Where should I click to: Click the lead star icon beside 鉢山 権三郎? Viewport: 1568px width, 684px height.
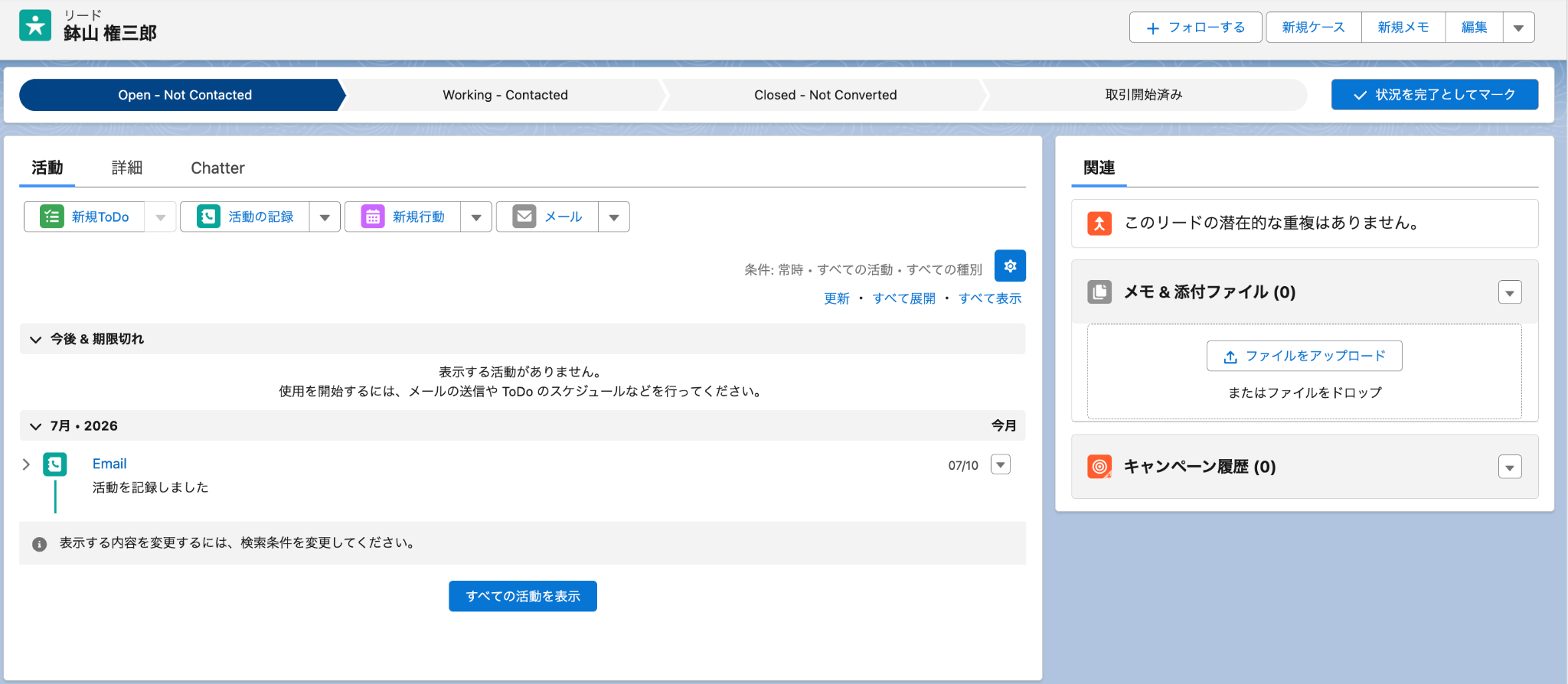(x=35, y=25)
